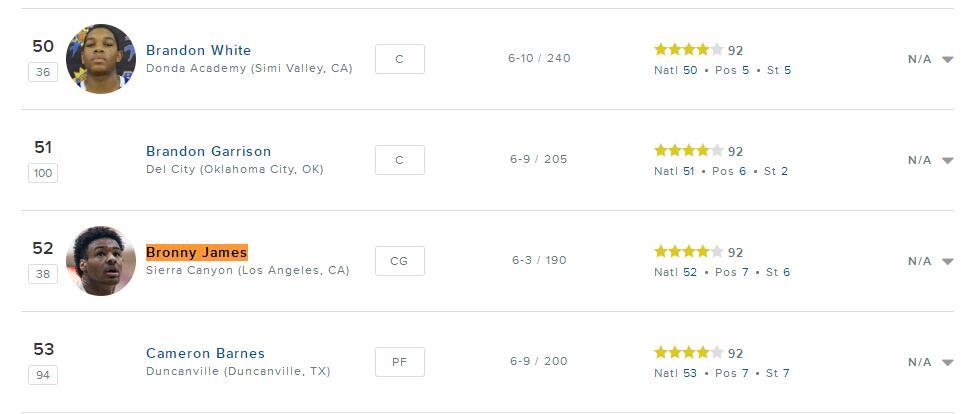This screenshot has width=961, height=414.
Task: Click the St 6 ranking for Bronny James
Action: [x=778, y=272]
